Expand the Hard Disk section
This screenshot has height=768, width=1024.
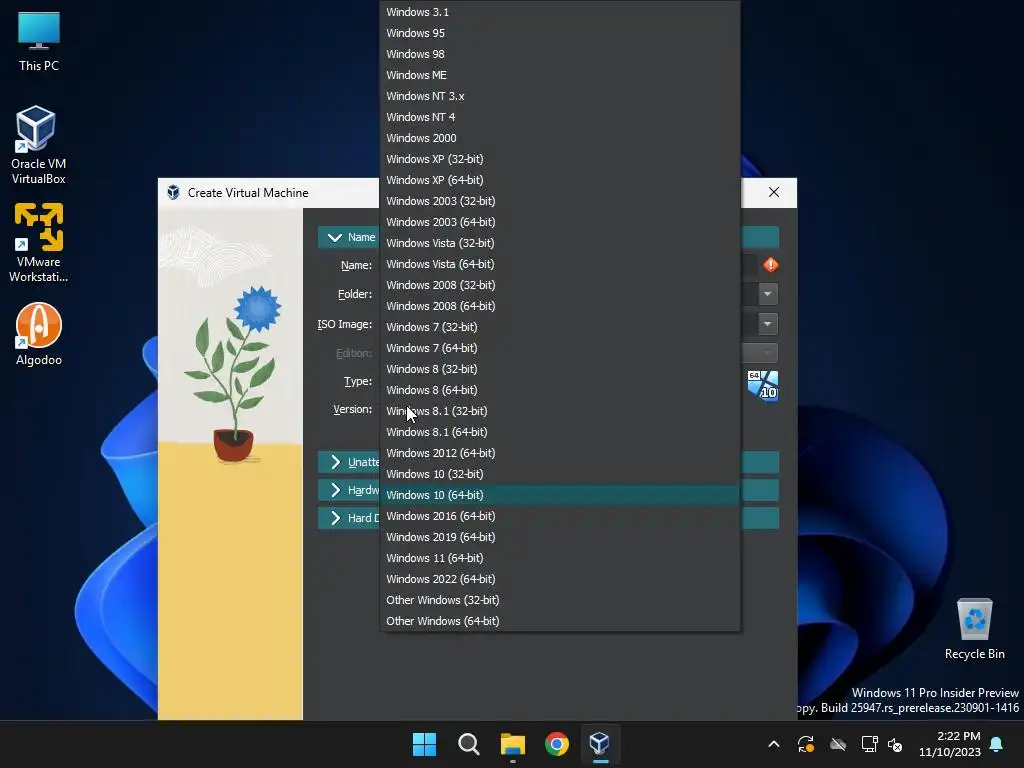pyautogui.click(x=335, y=518)
